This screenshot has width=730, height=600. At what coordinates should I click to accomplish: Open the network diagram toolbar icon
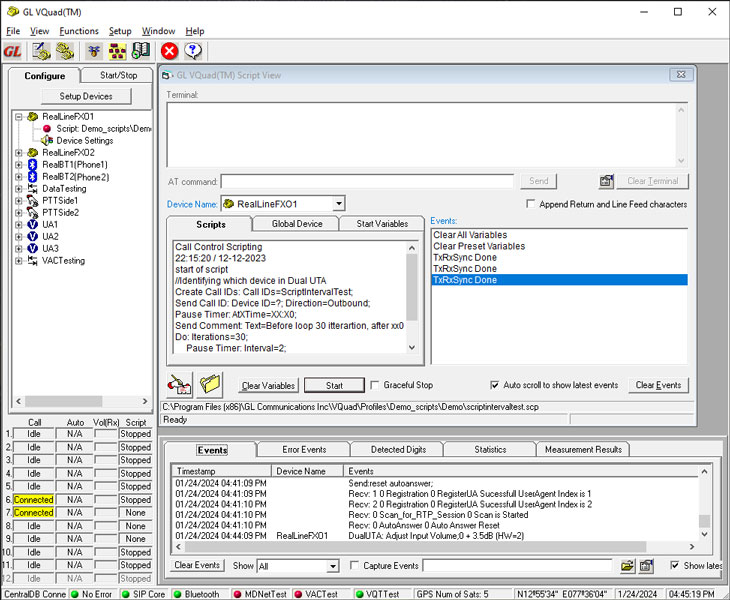[x=117, y=51]
